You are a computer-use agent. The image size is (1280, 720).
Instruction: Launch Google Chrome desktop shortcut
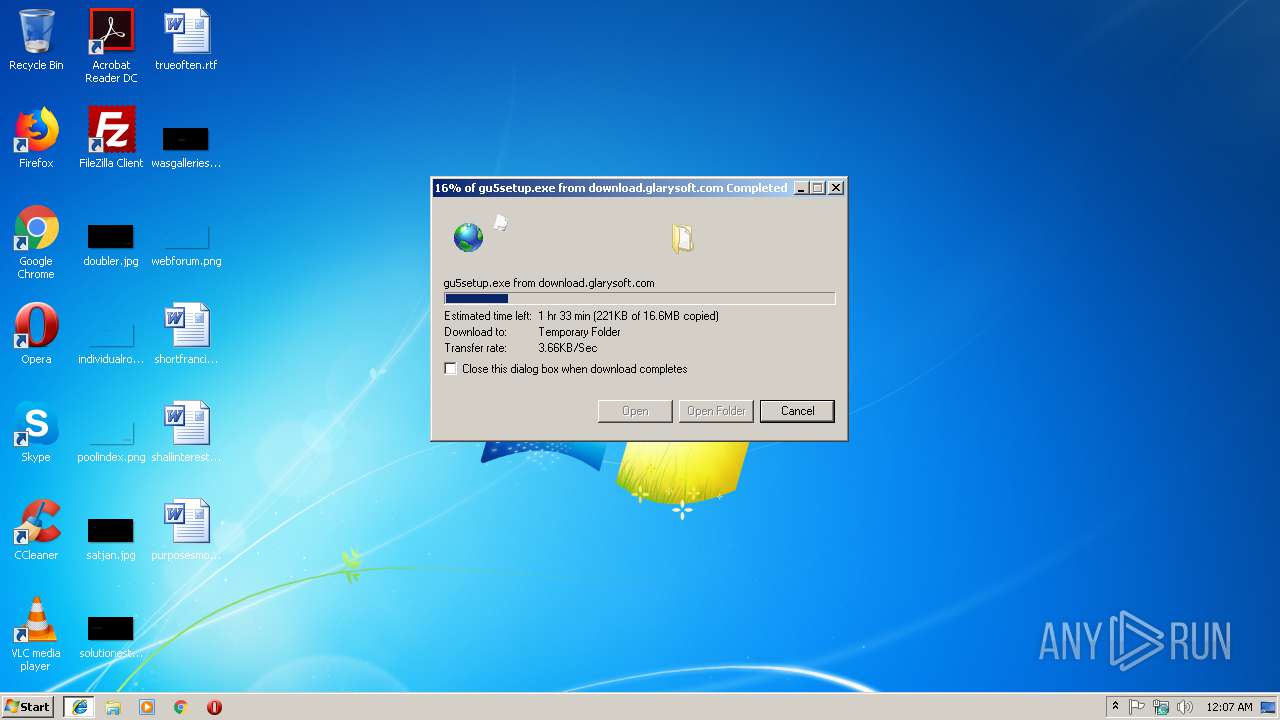coord(36,242)
